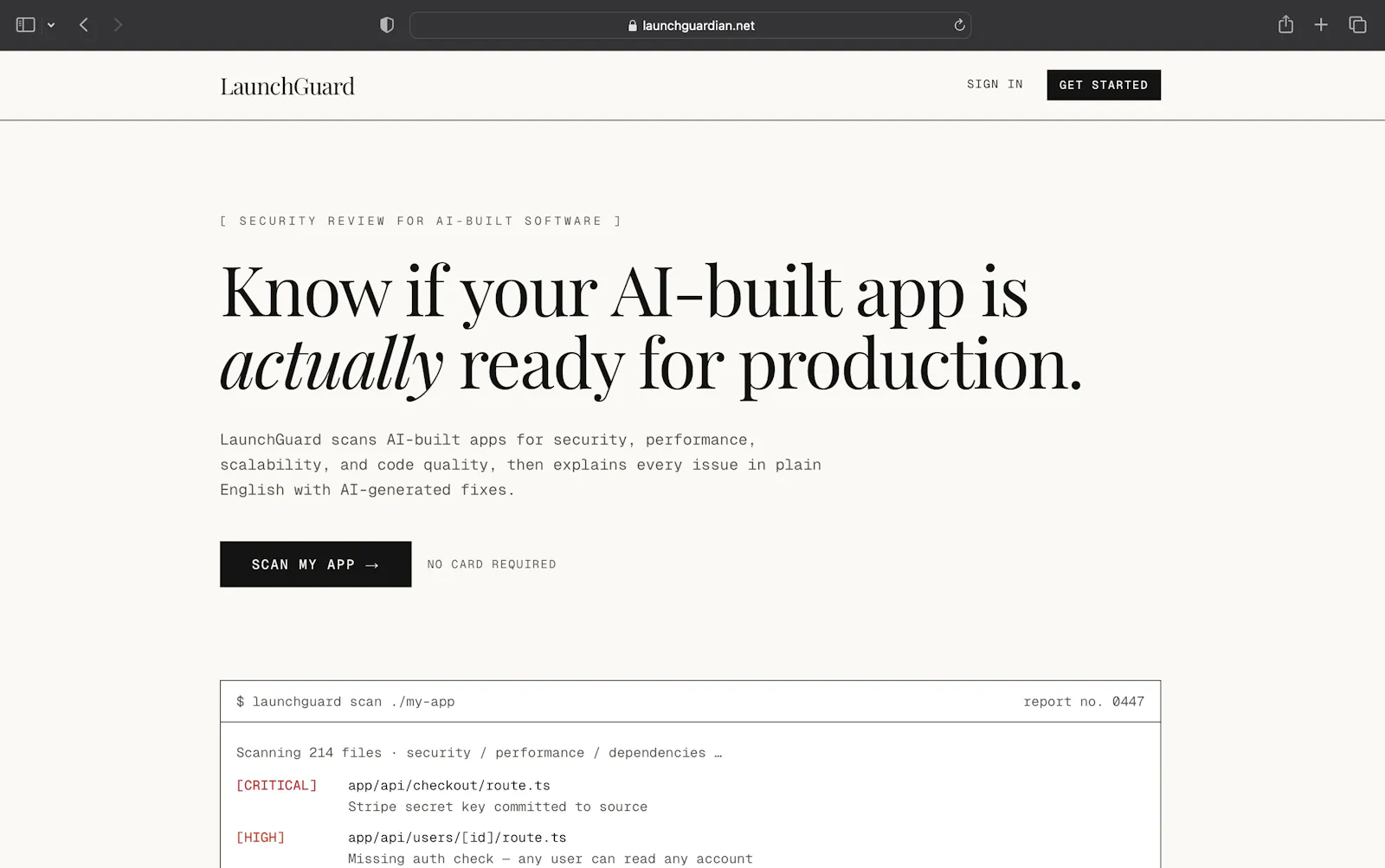This screenshot has height=868, width=1385.
Task: Open the sidebar options dropdown chevron
Action: [51, 25]
